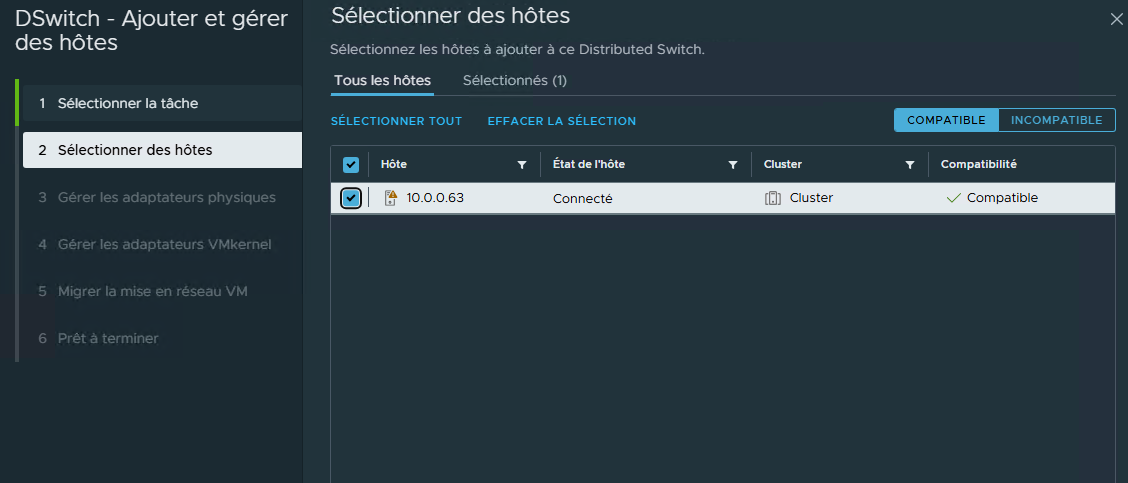Click the Cluster icon in the row
The height and width of the screenshot is (483, 1128).
point(772,198)
